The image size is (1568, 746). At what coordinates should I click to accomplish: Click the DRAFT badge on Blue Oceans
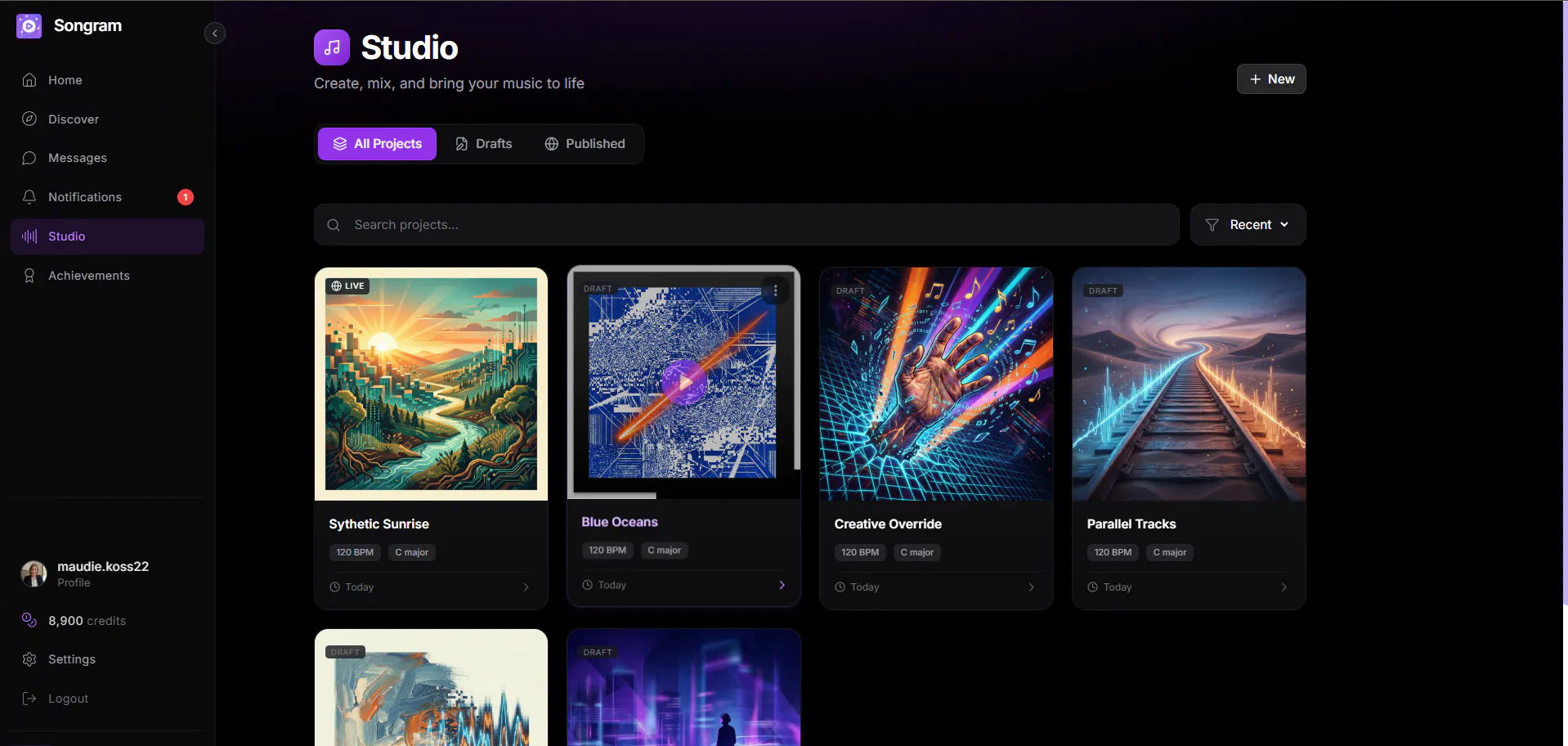click(x=598, y=289)
